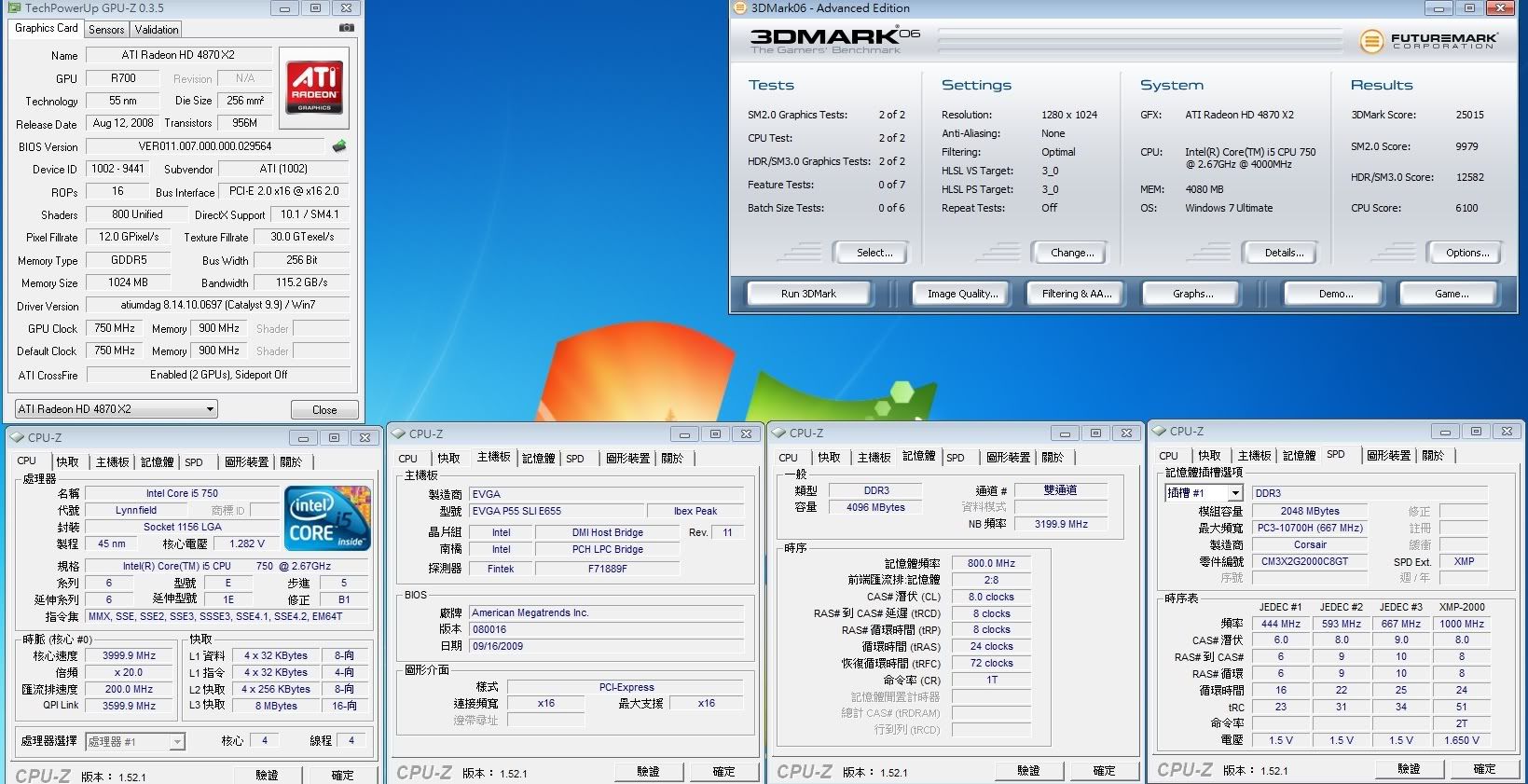Click the TechPowerUp GPU-Z title bar icon
This screenshot has width=1528, height=784.
tap(14, 8)
